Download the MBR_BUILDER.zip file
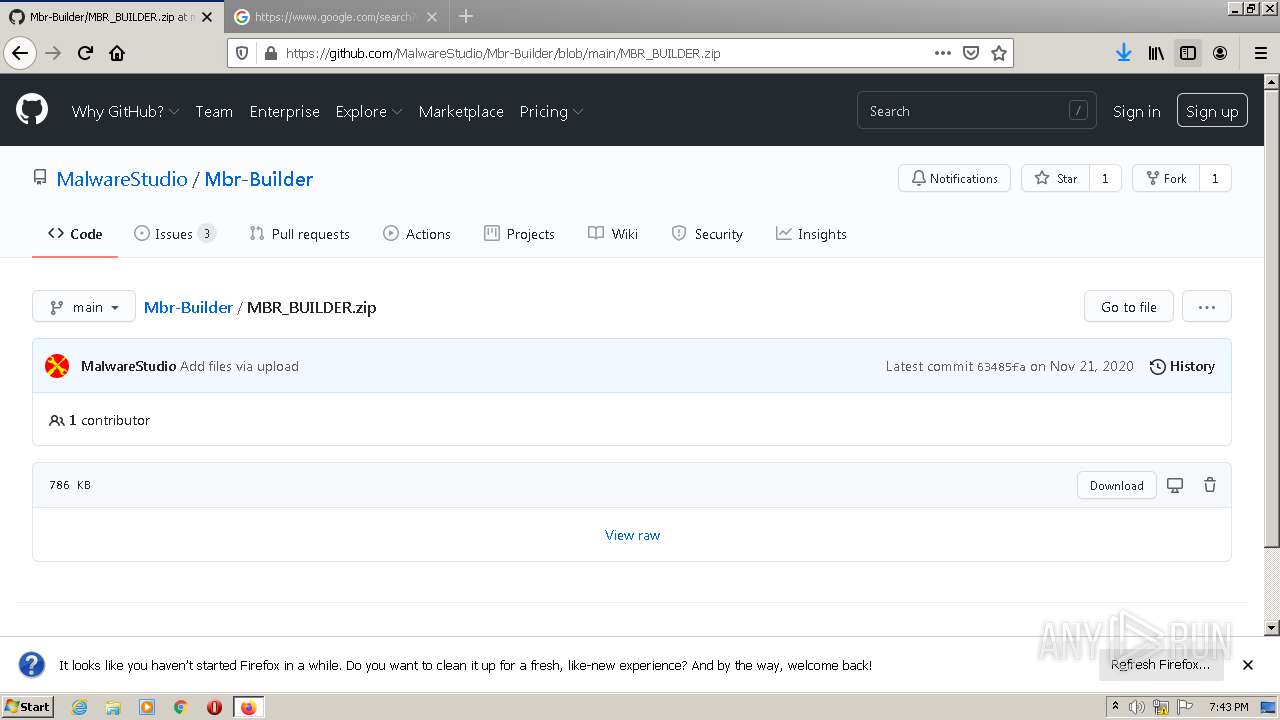 click(1116, 485)
